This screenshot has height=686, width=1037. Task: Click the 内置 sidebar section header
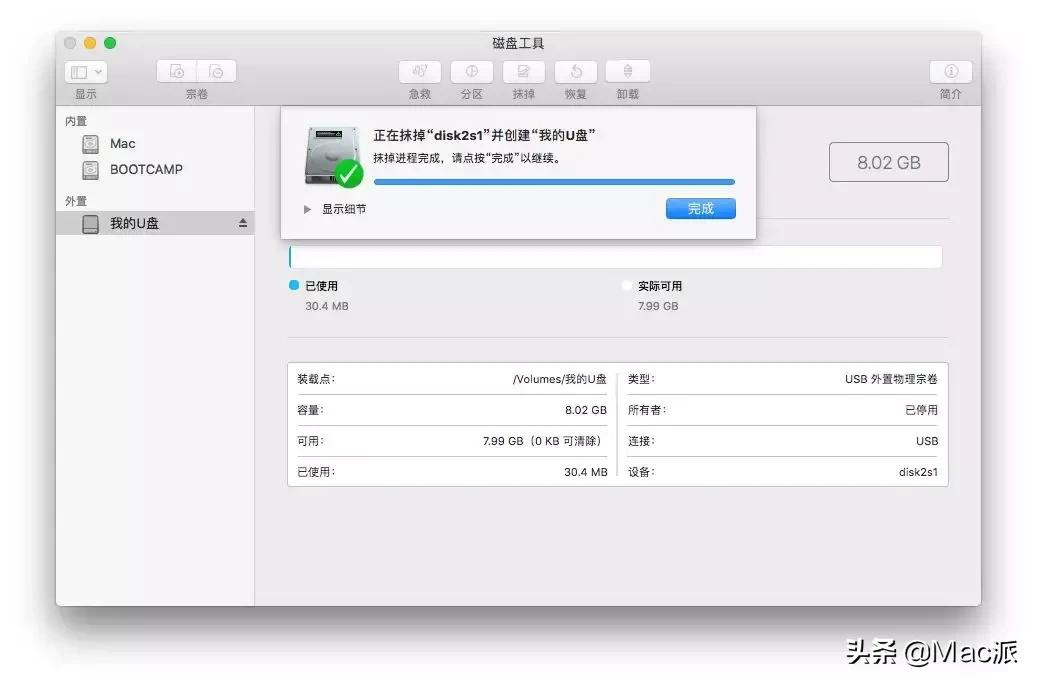coord(76,121)
